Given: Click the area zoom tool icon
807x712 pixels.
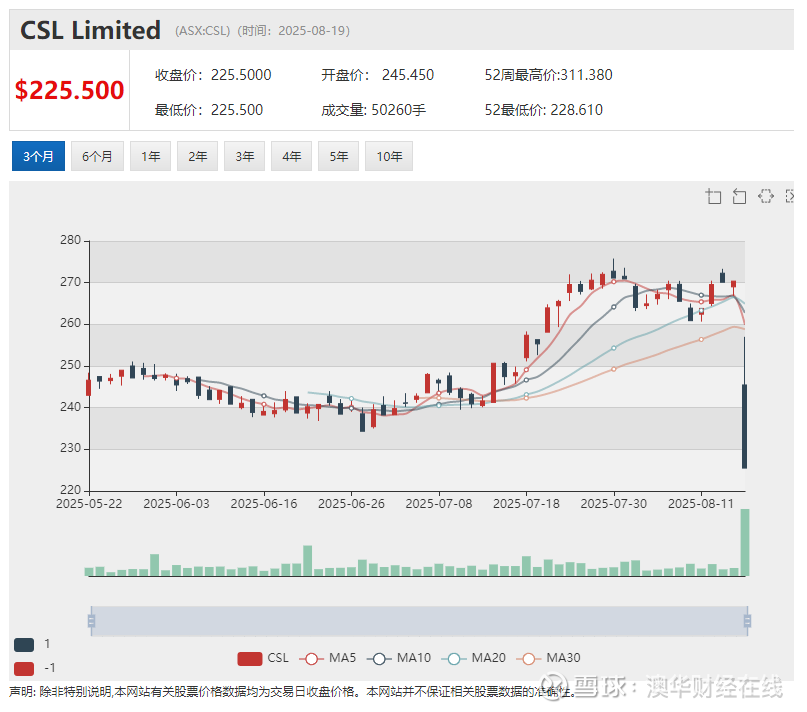Looking at the screenshot, I should pos(713,196).
